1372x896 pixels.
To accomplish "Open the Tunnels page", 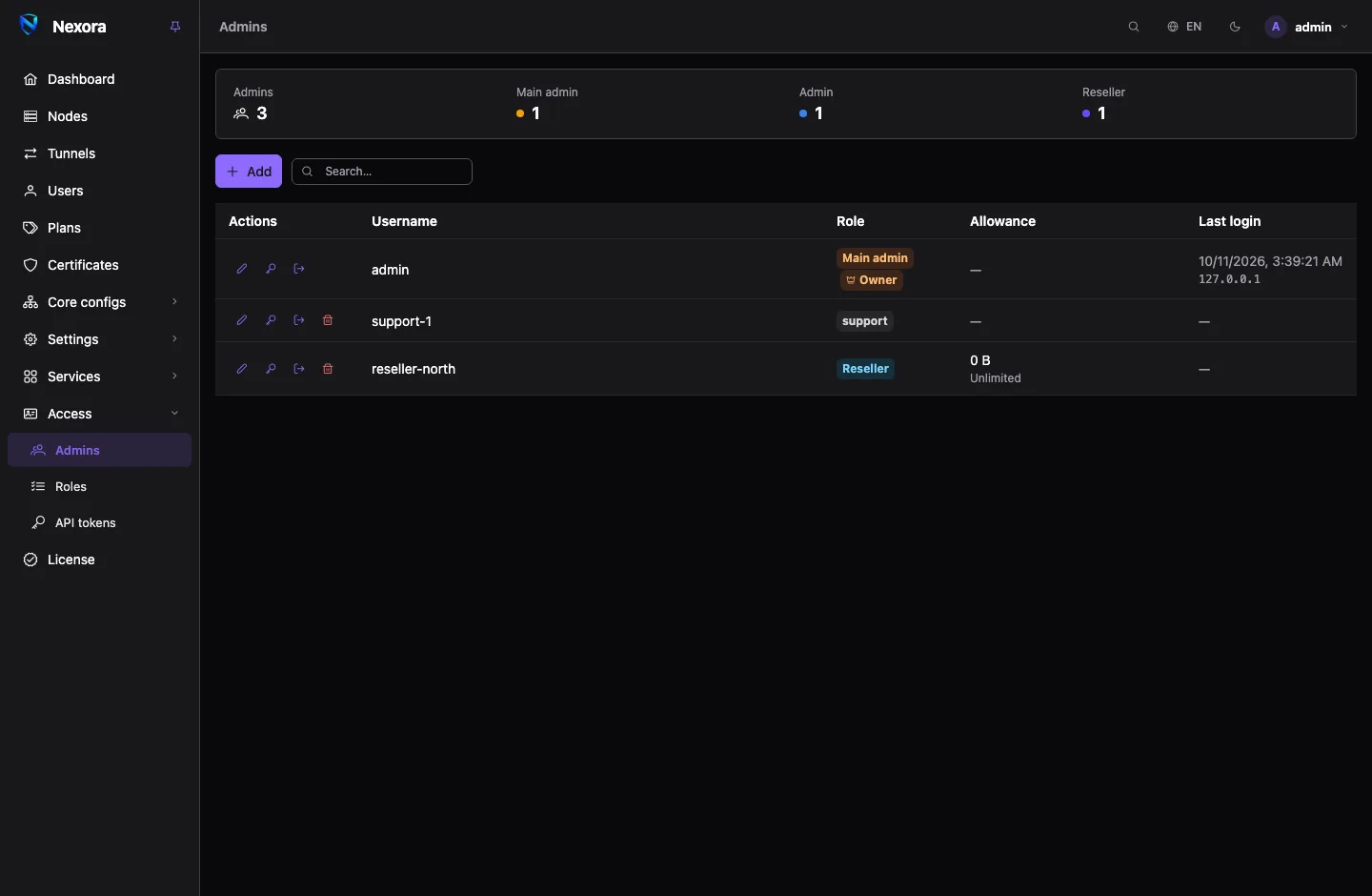I will (x=99, y=153).
